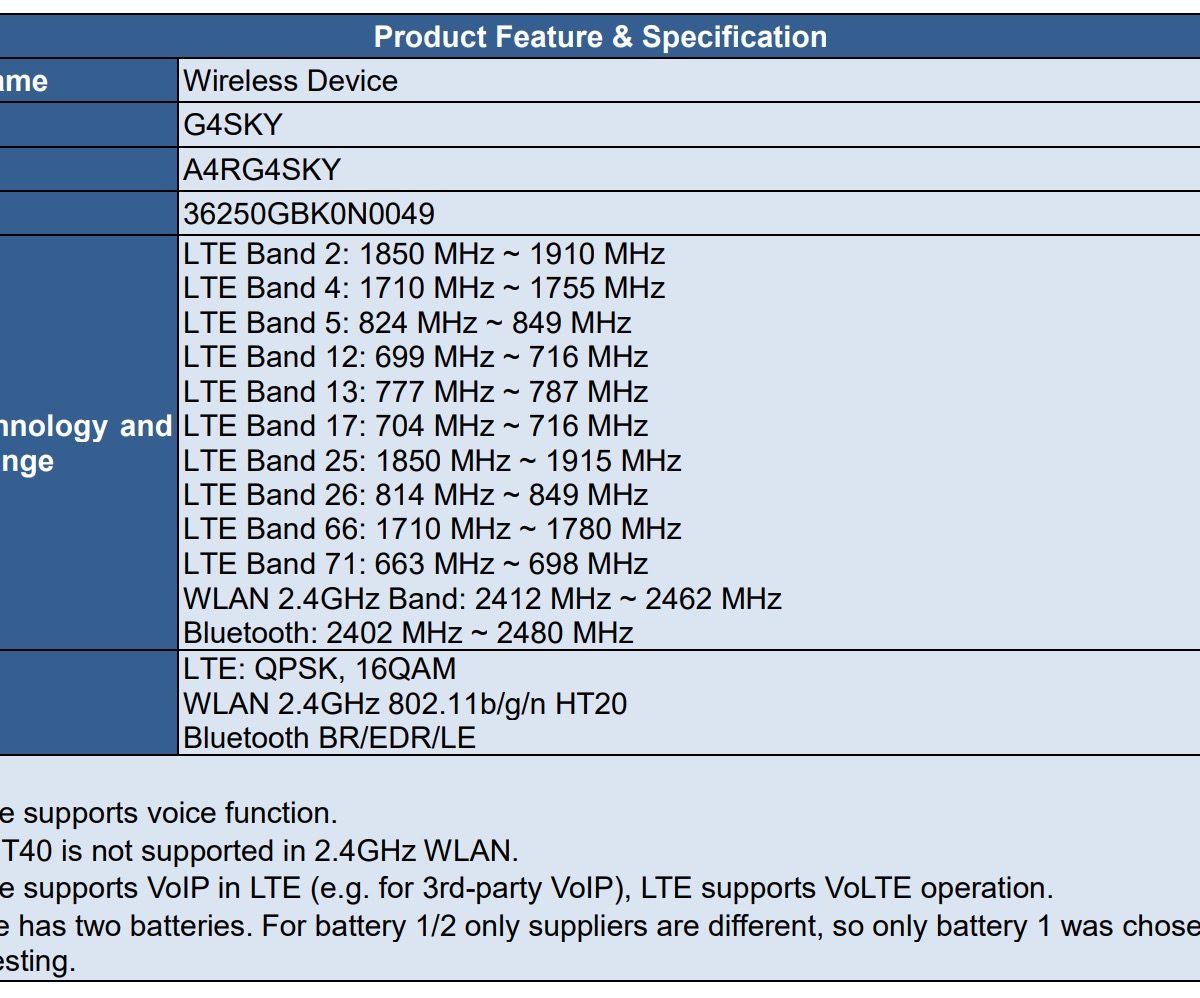Click the LTE Band 66 line
The image size is (1200, 998).
432,529
